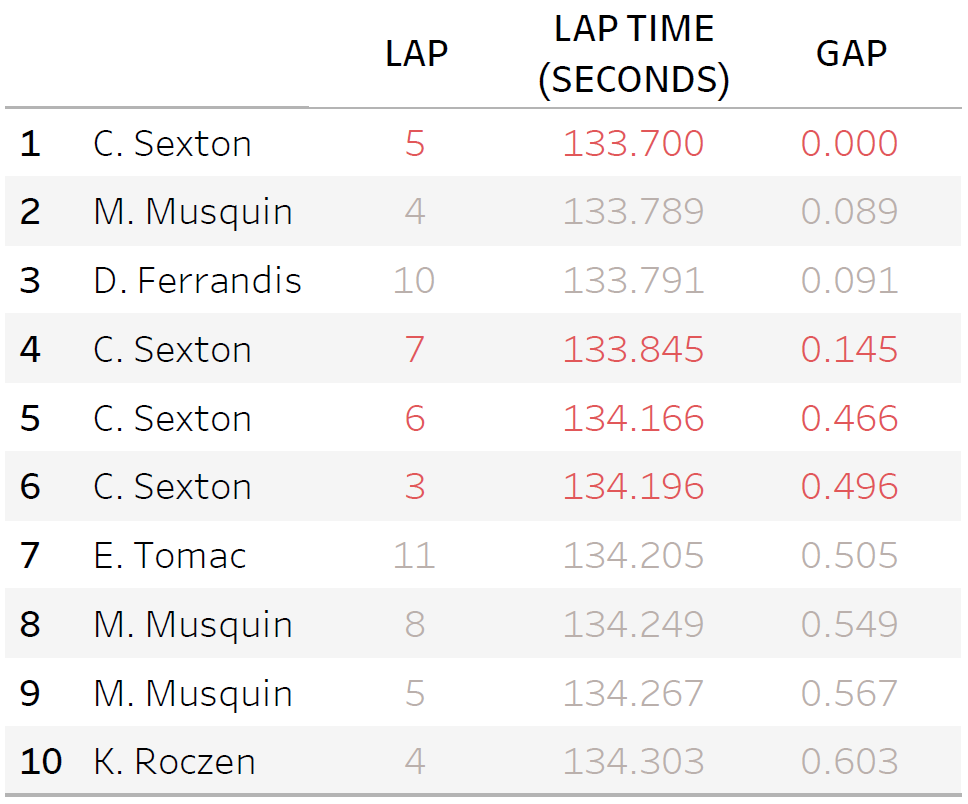The width and height of the screenshot is (968, 804).
Task: Select lap time 133.845
Action: pyautogui.click(x=633, y=350)
